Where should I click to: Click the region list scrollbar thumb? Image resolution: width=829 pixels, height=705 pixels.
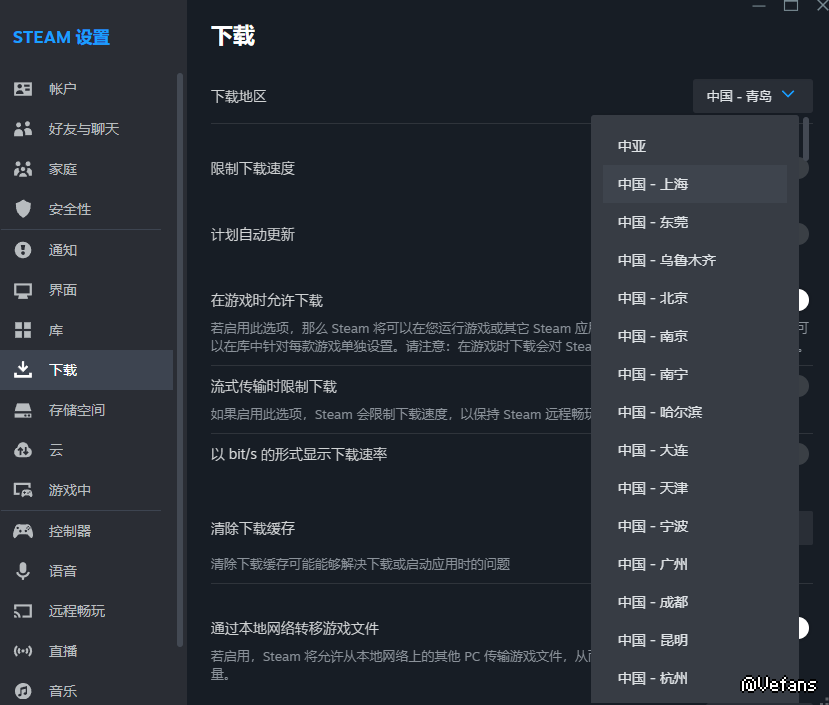(x=805, y=139)
